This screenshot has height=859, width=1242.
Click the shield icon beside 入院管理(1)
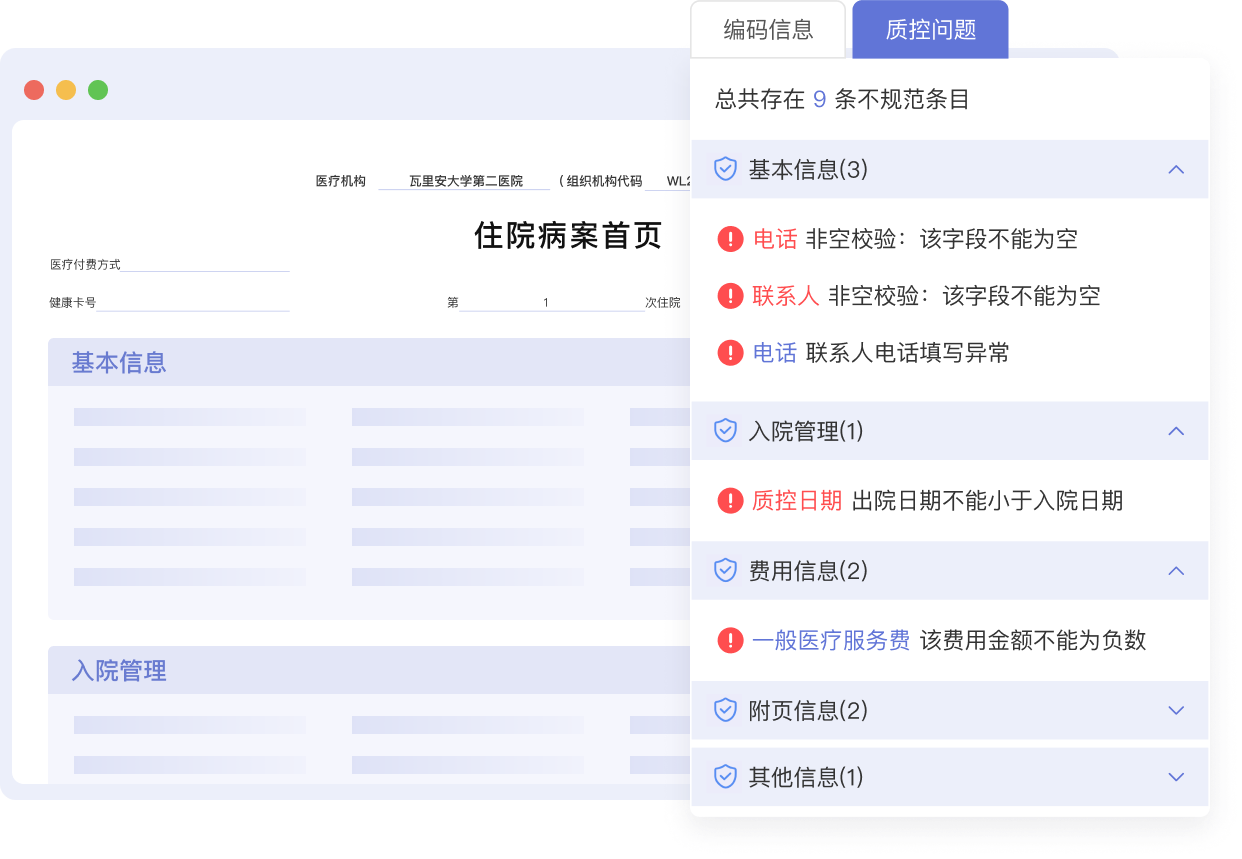click(x=725, y=431)
